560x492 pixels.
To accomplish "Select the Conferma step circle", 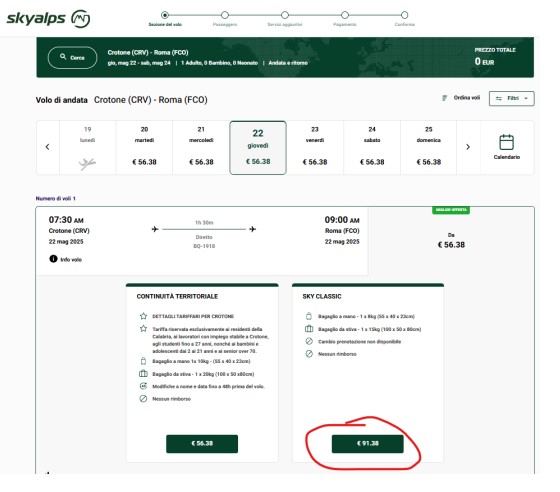I will pyautogui.click(x=404, y=15).
